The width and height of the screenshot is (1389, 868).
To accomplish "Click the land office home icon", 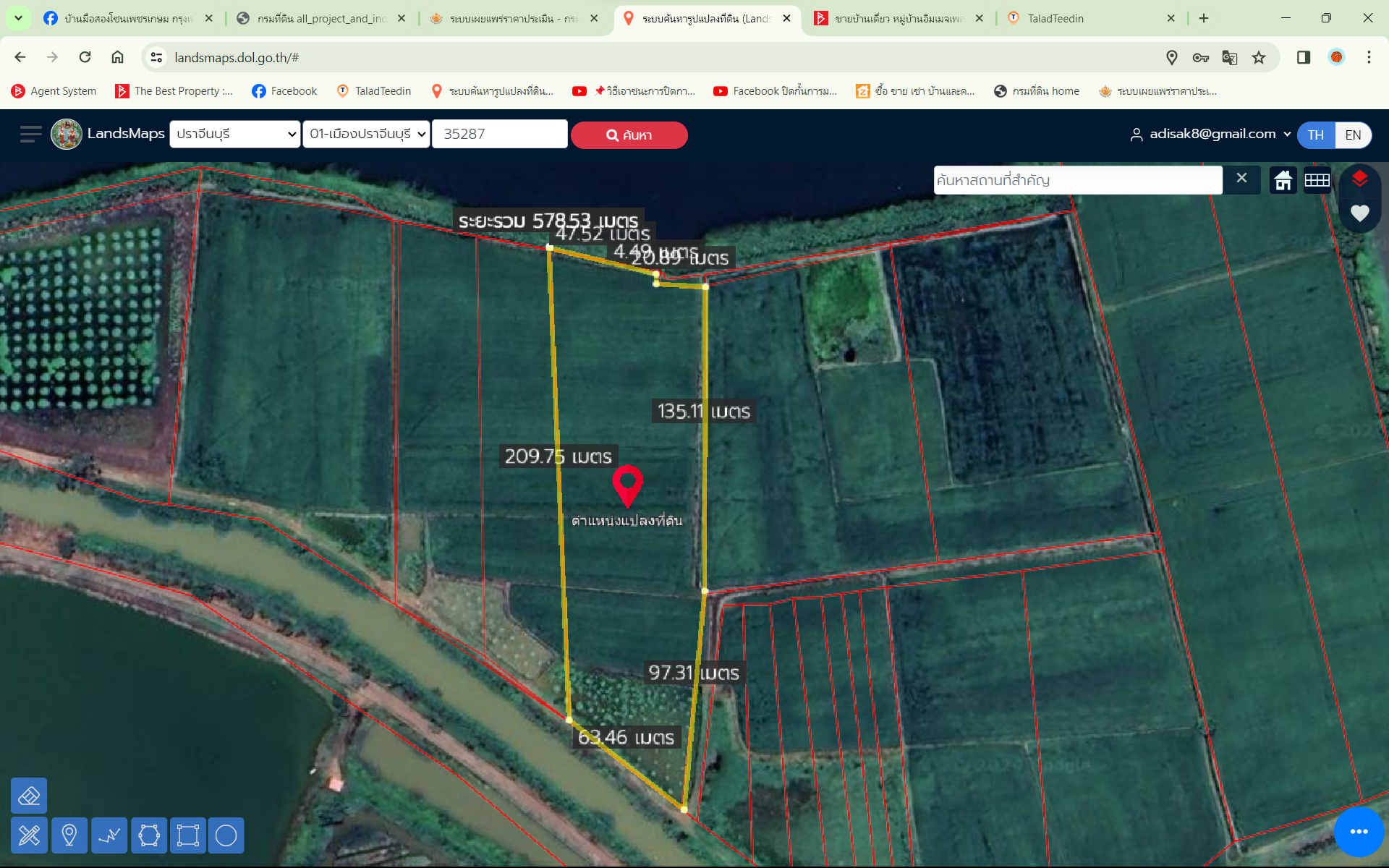I will [x=1283, y=180].
